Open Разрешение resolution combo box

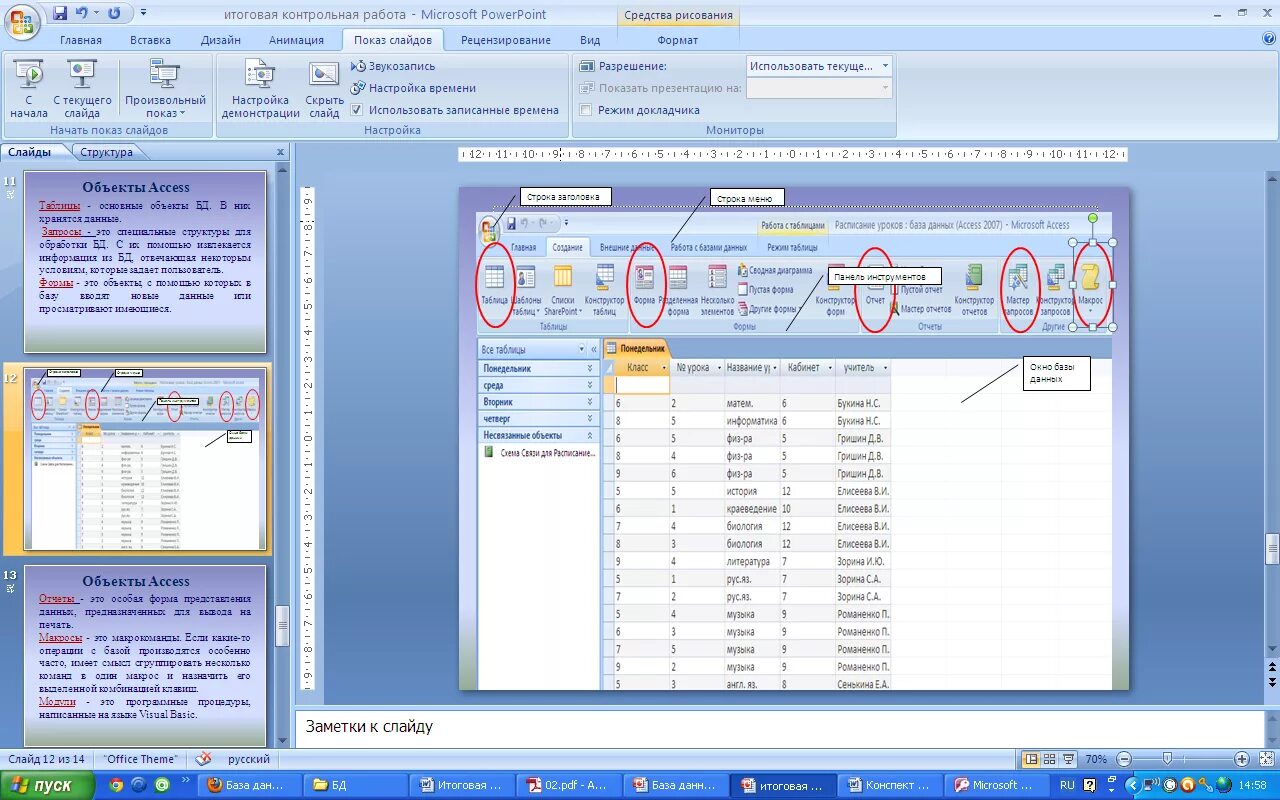(x=819, y=66)
